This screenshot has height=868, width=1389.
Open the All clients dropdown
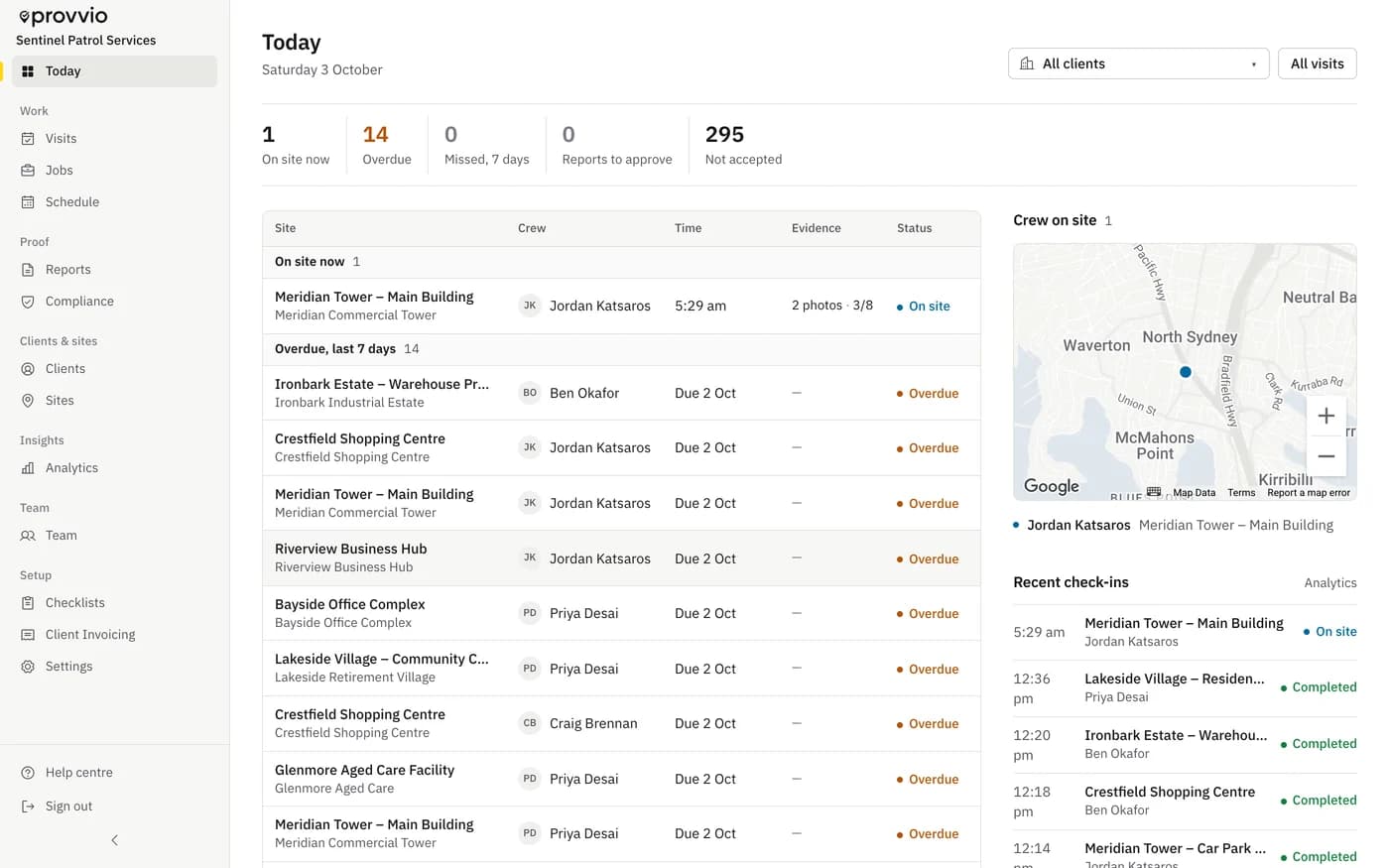click(x=1139, y=63)
